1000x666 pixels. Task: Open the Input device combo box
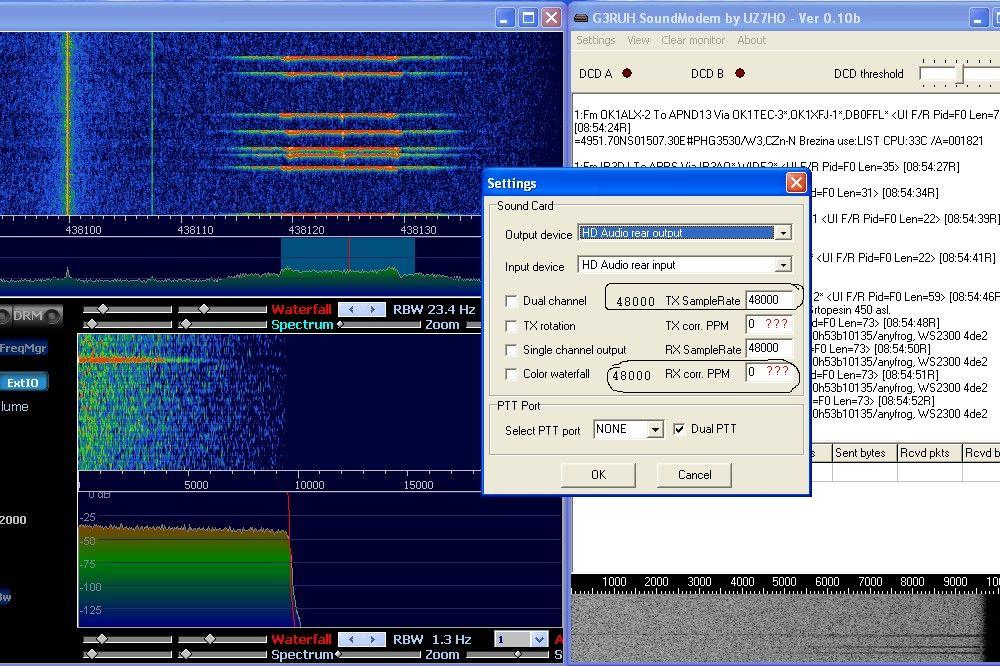pyautogui.click(x=783, y=265)
